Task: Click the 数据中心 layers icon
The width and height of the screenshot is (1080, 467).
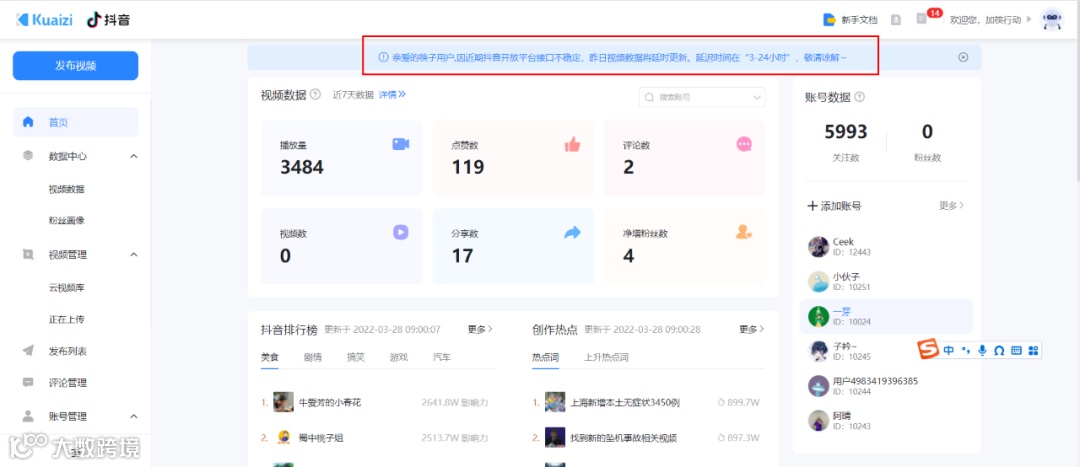Action: click(x=28, y=156)
